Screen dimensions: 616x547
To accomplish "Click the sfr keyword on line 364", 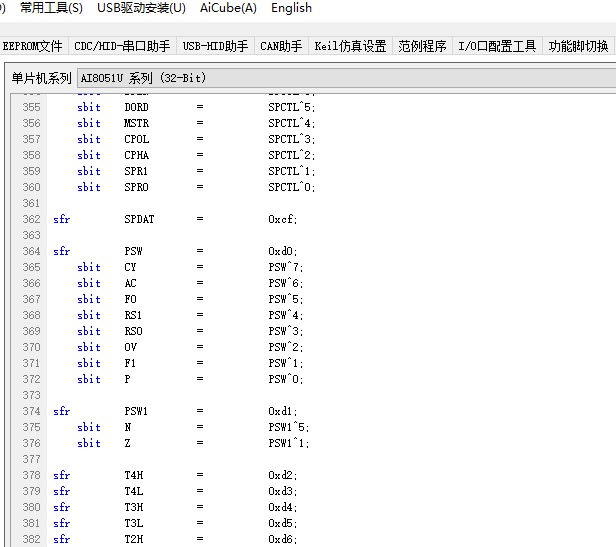I will (x=62, y=251).
